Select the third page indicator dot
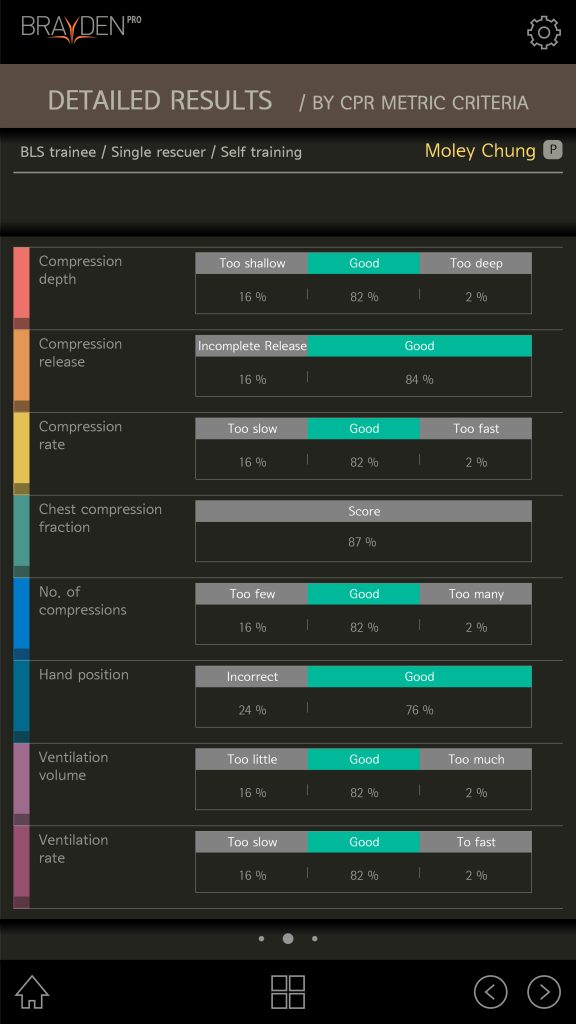Viewport: 576px width, 1024px height. 315,938
